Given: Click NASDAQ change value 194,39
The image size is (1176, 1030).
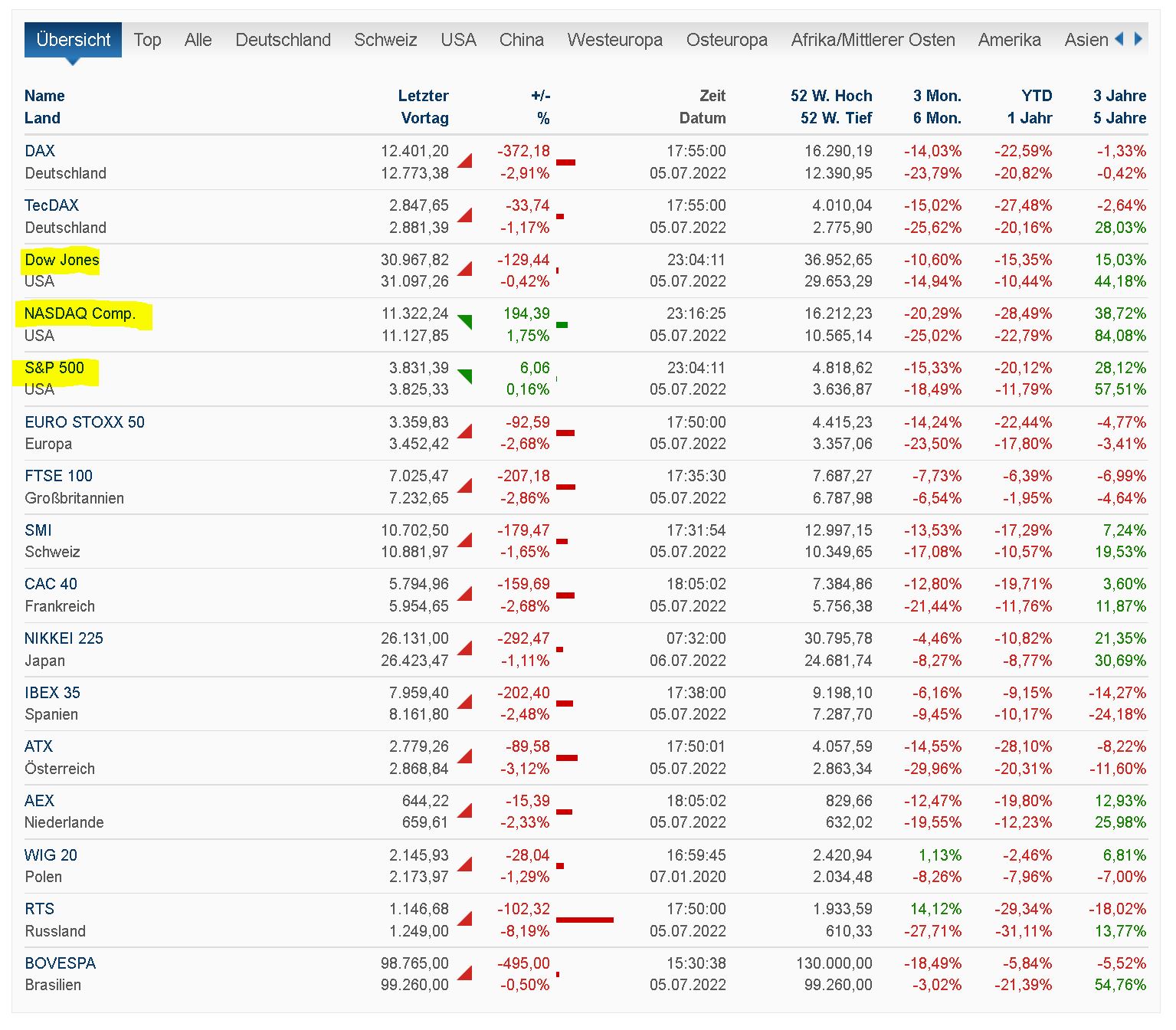Looking at the screenshot, I should (x=526, y=313).
